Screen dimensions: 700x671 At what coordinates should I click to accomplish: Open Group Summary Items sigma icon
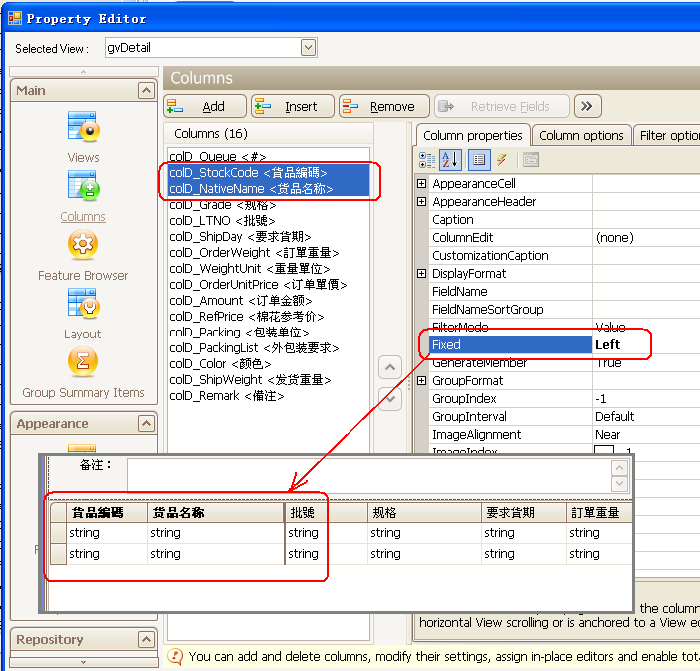pos(82,362)
